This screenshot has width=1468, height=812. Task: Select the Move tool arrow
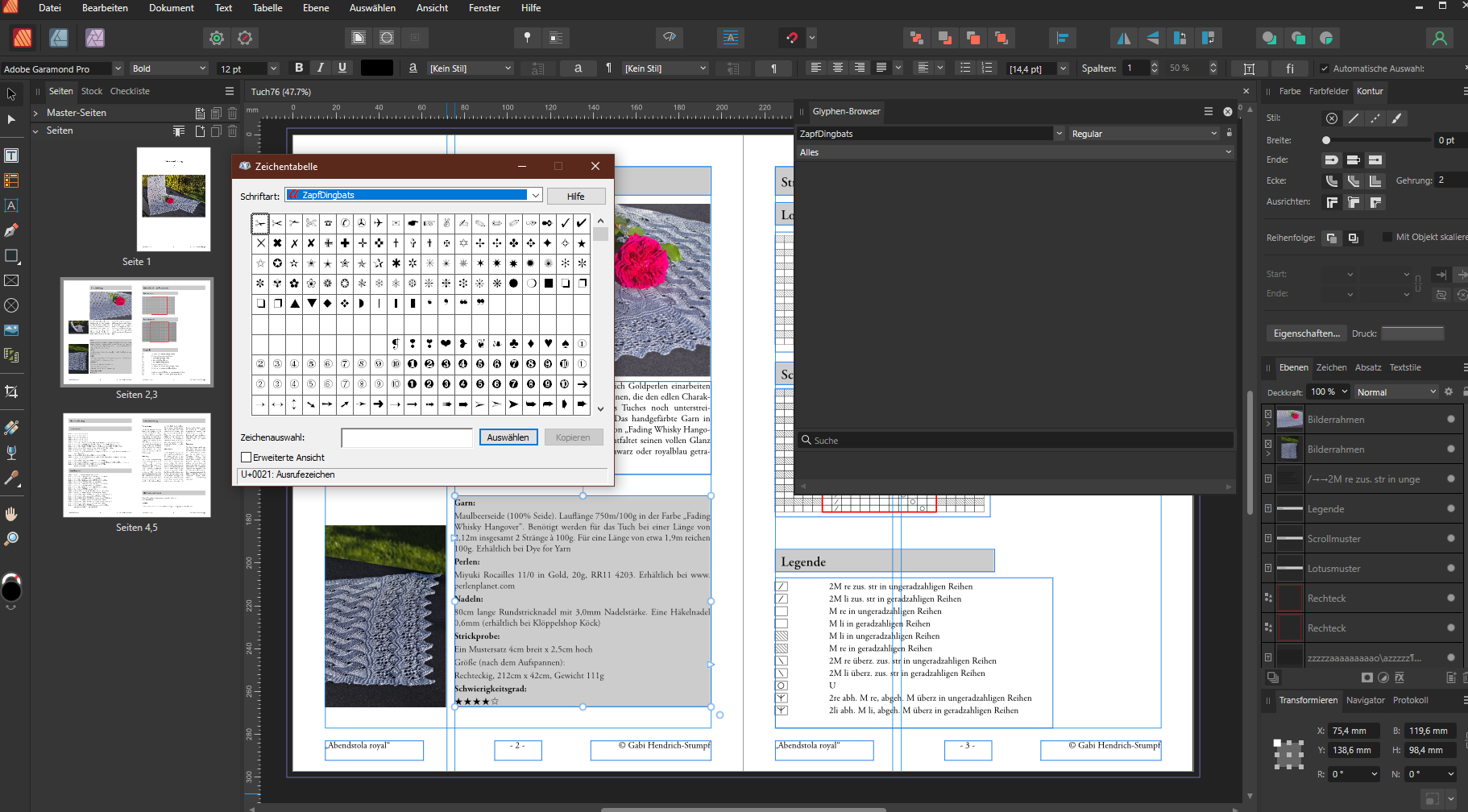pyautogui.click(x=11, y=94)
